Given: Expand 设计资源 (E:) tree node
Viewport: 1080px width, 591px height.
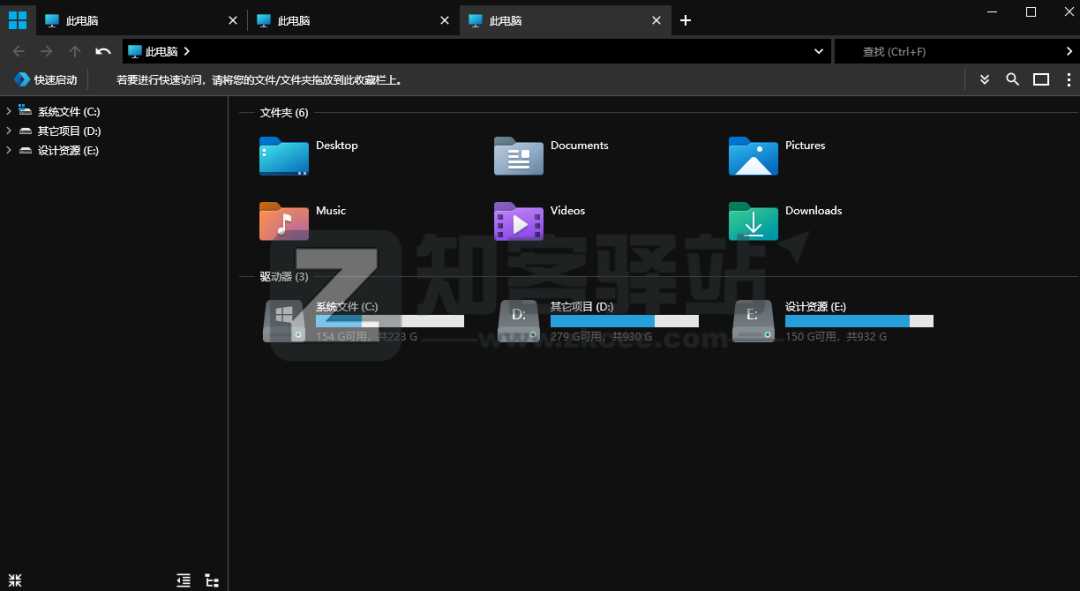Looking at the screenshot, I should [9, 151].
